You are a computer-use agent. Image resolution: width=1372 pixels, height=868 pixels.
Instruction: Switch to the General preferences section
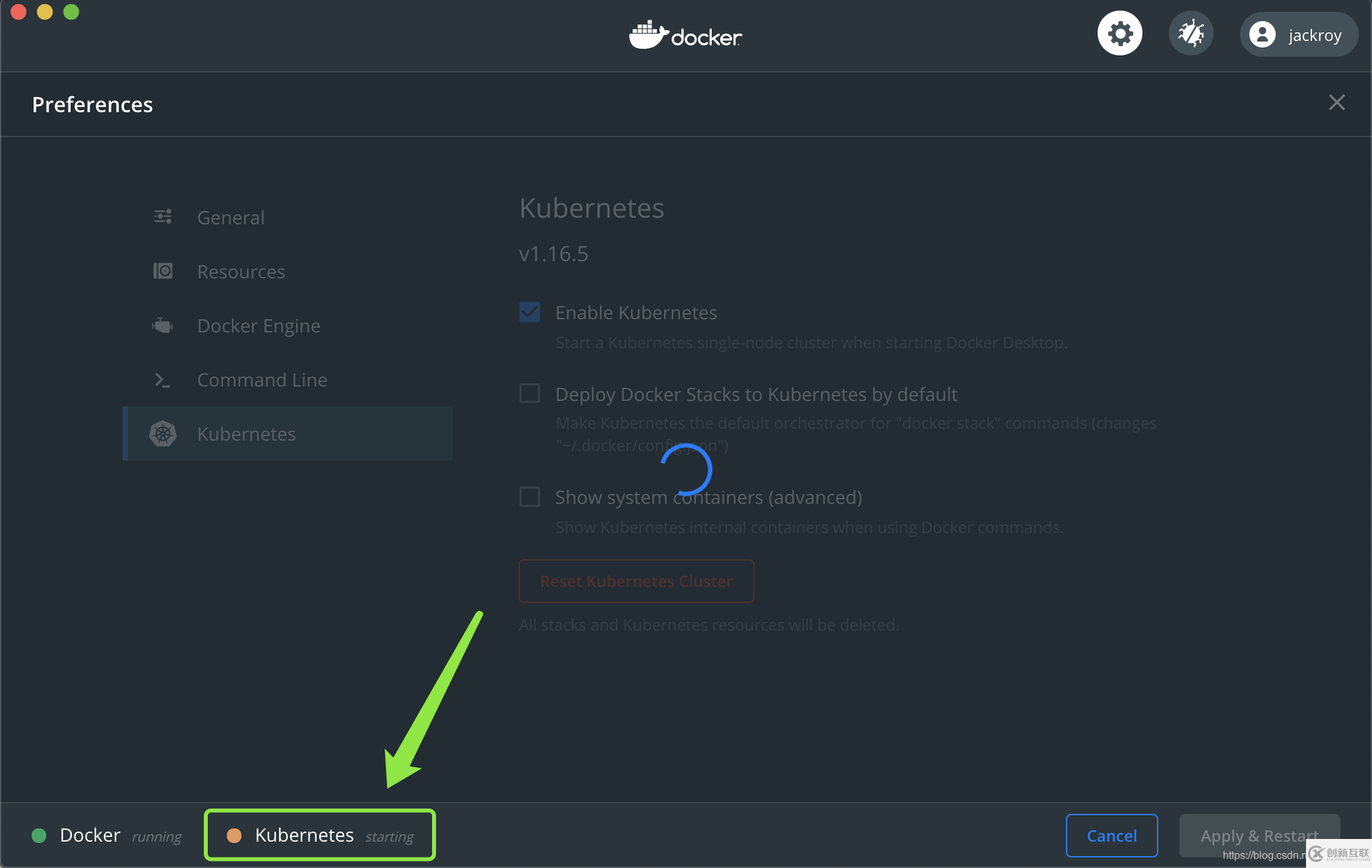230,216
